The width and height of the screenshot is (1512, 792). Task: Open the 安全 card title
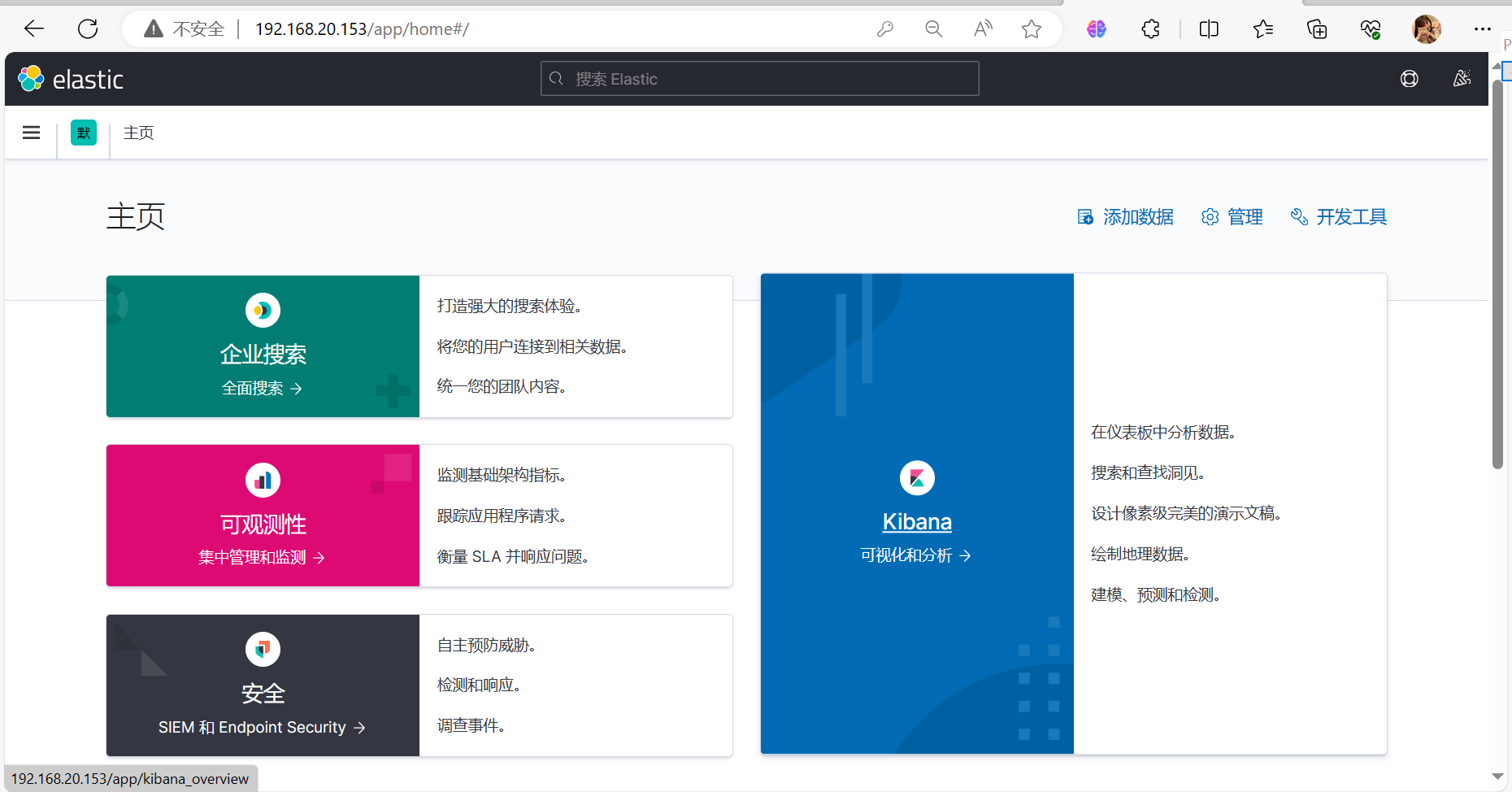click(263, 694)
